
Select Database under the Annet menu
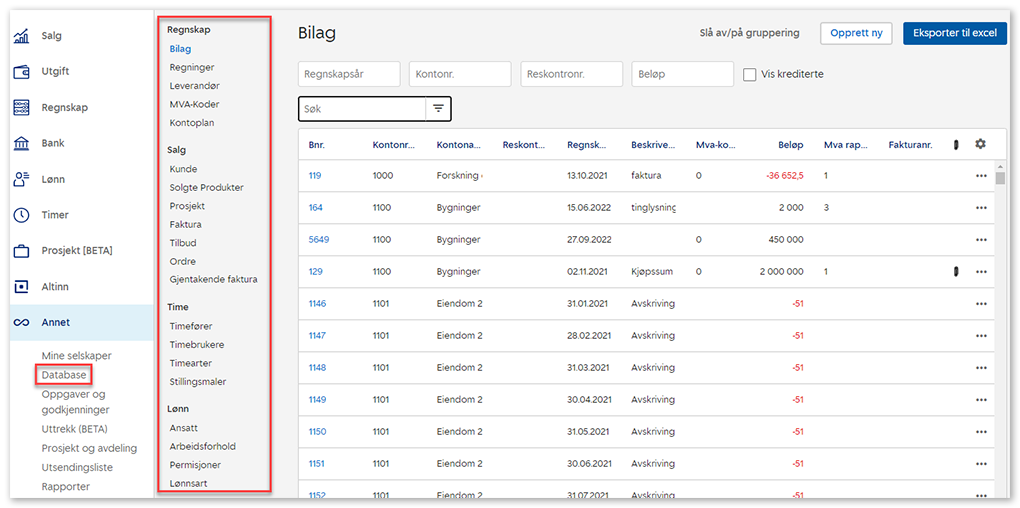click(x=64, y=375)
